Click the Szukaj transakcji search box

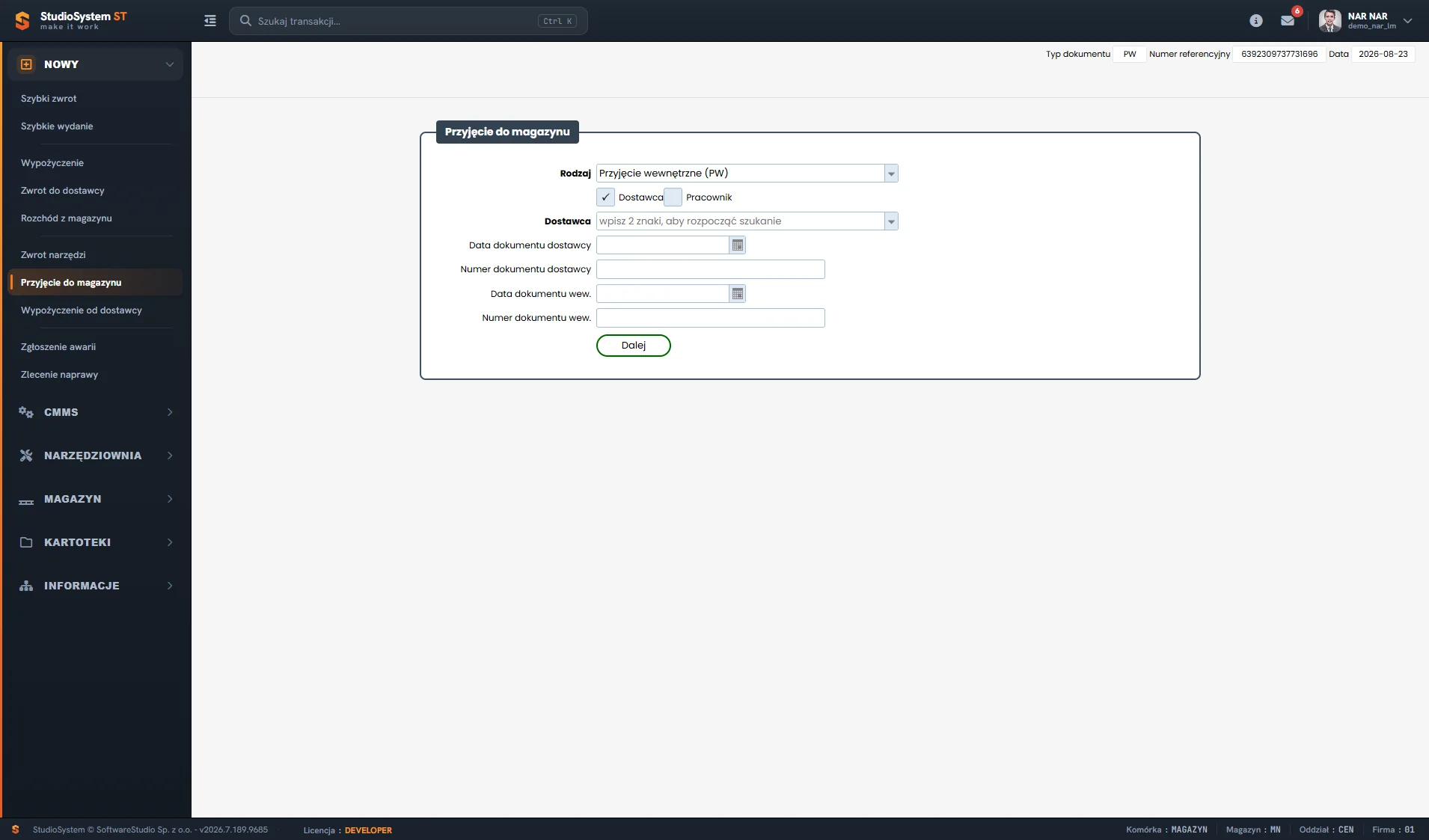(408, 21)
